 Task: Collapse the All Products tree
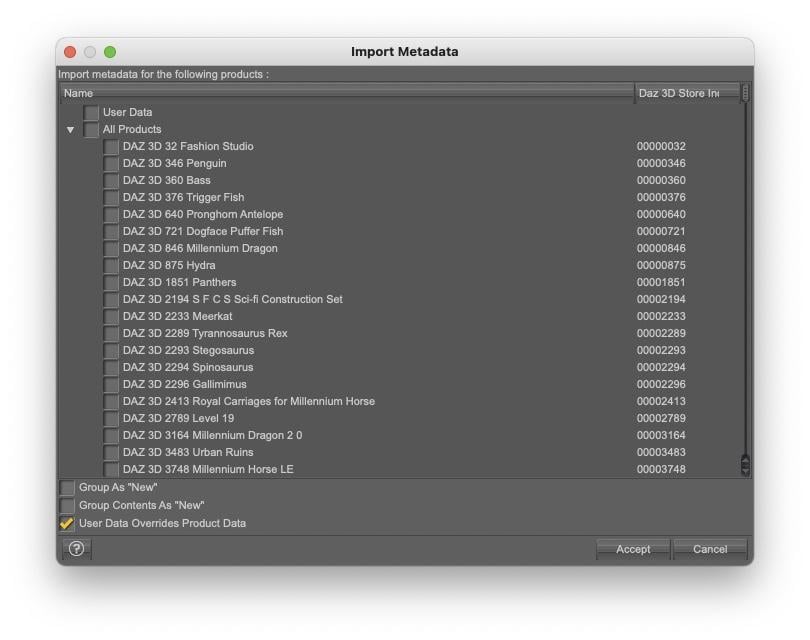point(70,130)
